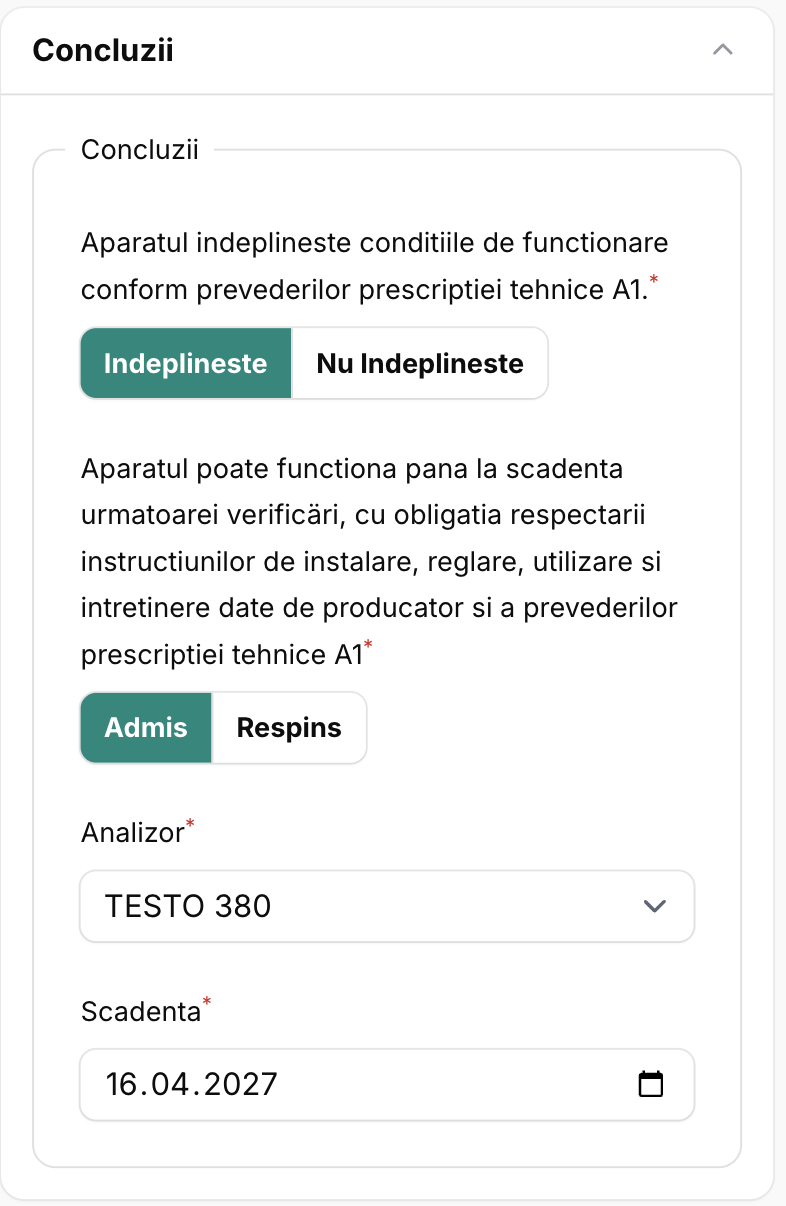Click the down arrow in the Analizor field
This screenshot has height=1206, width=786.
(x=655, y=906)
